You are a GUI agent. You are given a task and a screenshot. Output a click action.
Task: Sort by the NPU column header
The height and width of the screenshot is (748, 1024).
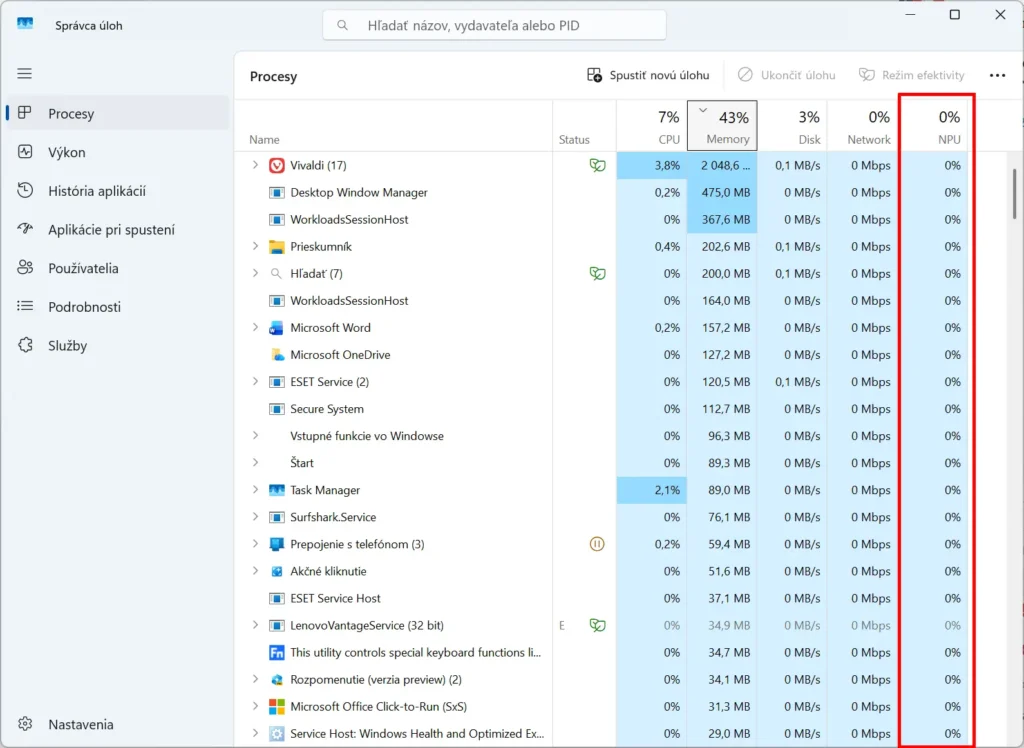pyautogui.click(x=933, y=125)
